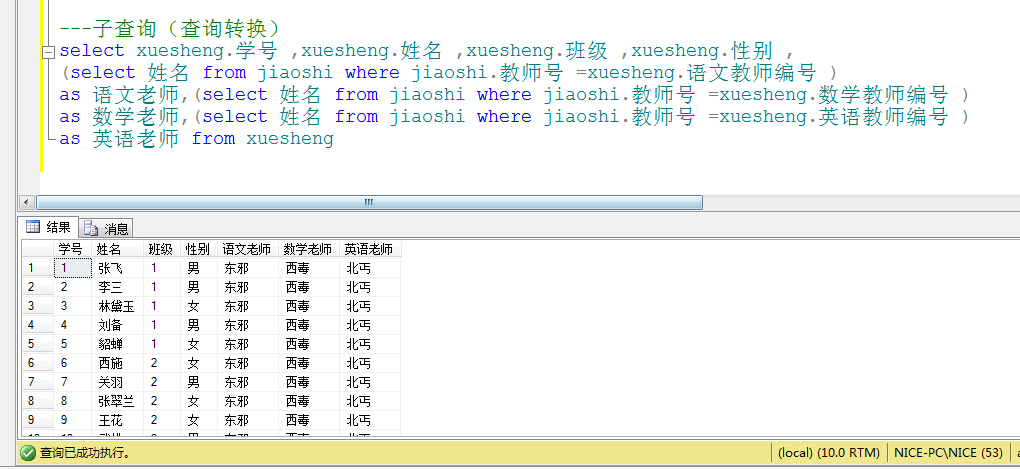The height and width of the screenshot is (469, 1020).
Task: Click the 班级 cell in 李三's row
Action: (x=163, y=287)
